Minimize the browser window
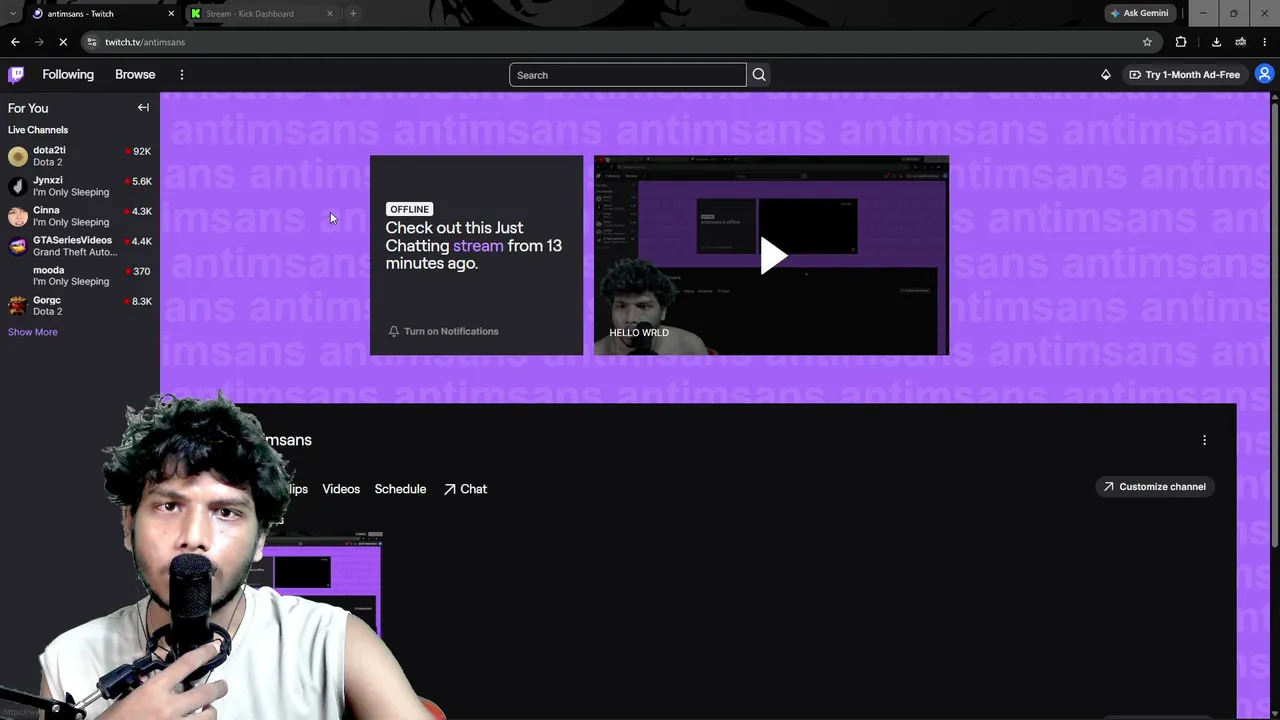The height and width of the screenshot is (720, 1280). [x=1203, y=13]
